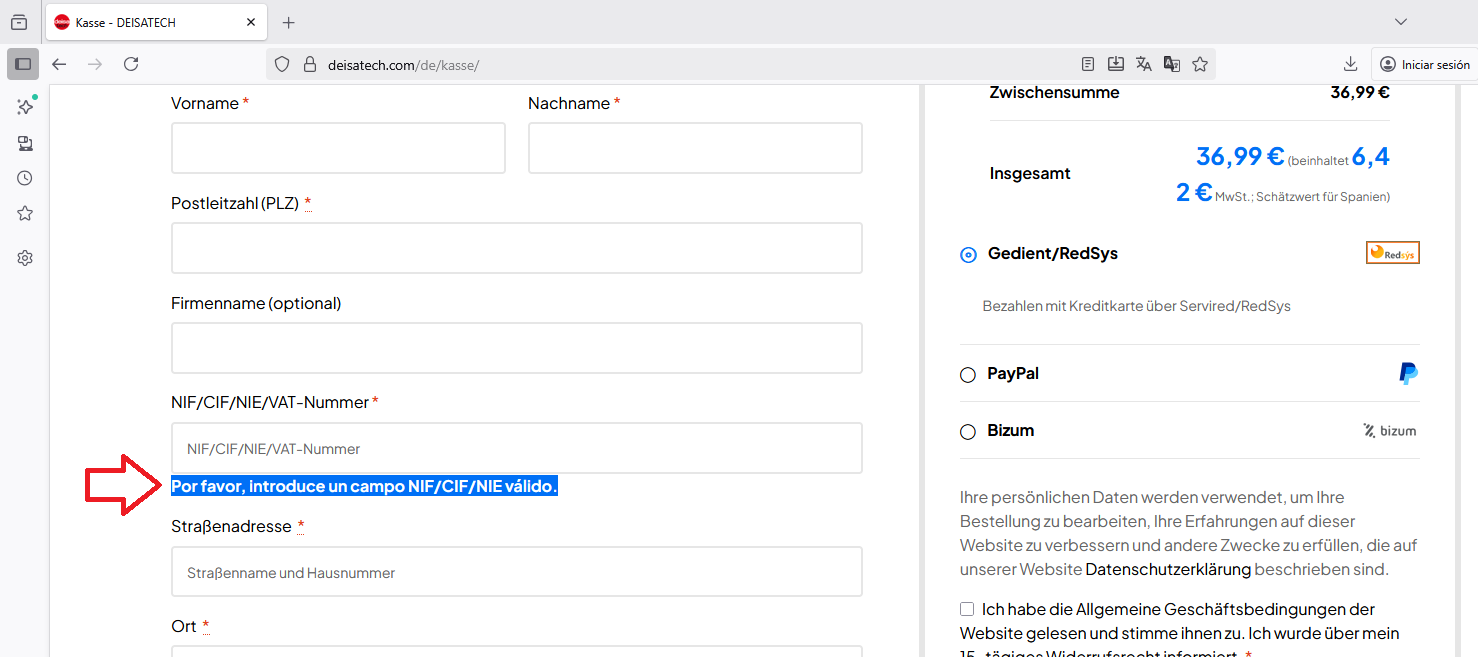Open synced tabs in the sidebar
The width and height of the screenshot is (1478, 657).
click(x=25, y=143)
